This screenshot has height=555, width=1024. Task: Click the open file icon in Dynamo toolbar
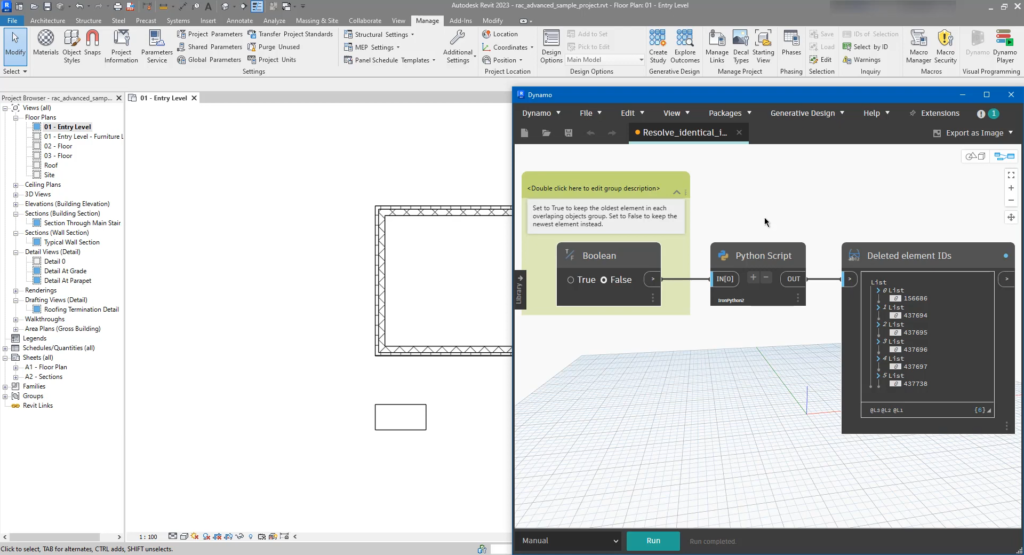click(546, 133)
